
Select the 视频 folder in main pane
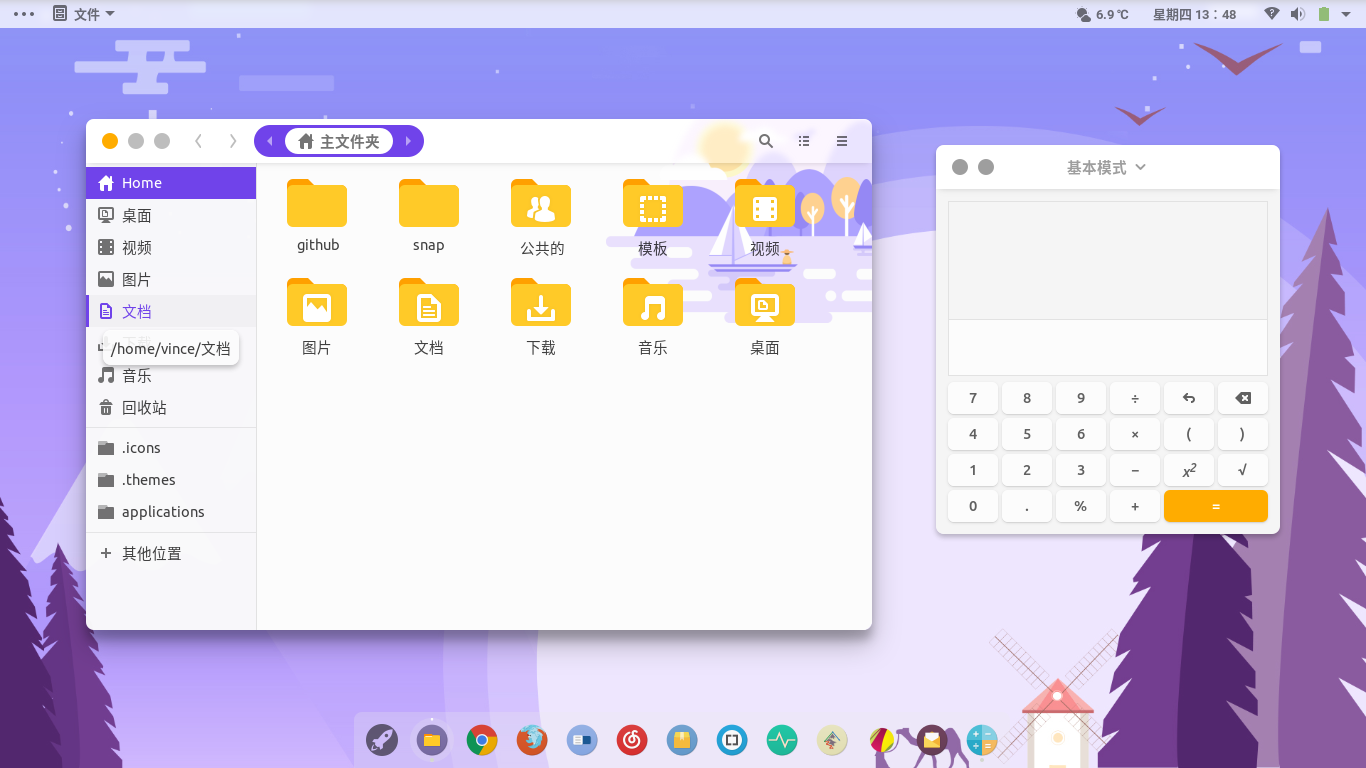[x=765, y=203]
